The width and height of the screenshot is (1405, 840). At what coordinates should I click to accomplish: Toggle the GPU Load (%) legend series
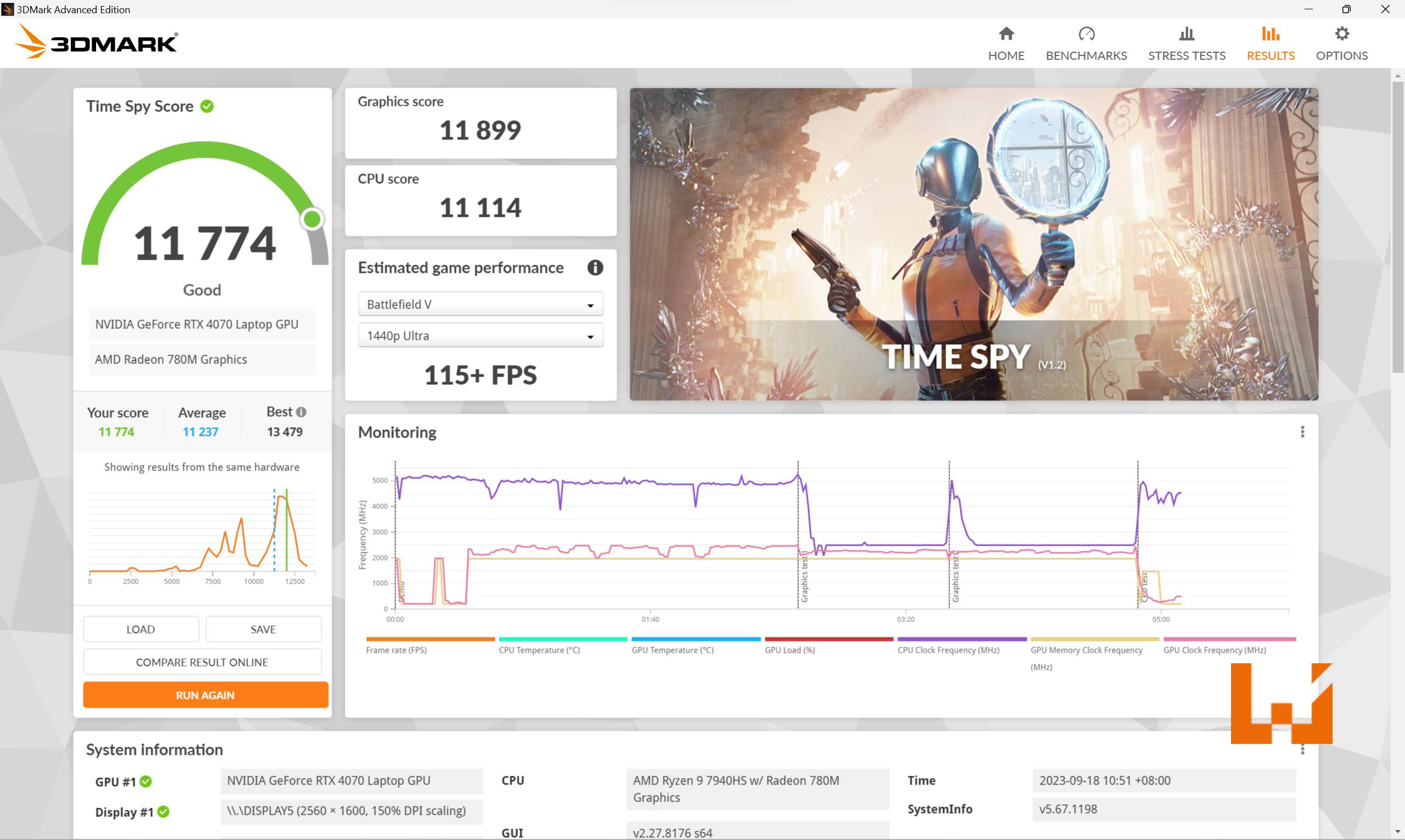[x=829, y=646]
